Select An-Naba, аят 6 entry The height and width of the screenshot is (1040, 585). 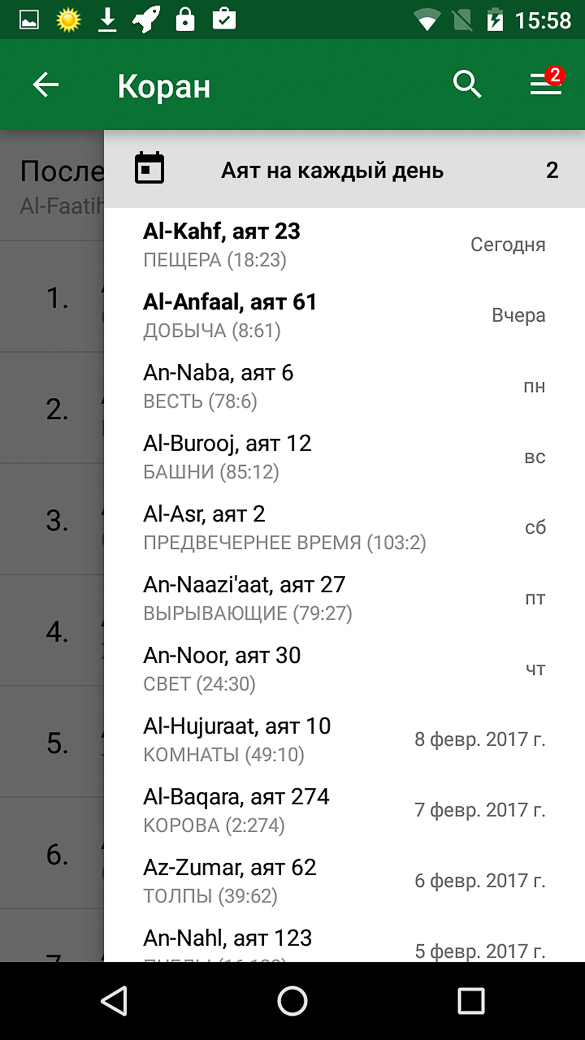pyautogui.click(x=344, y=386)
